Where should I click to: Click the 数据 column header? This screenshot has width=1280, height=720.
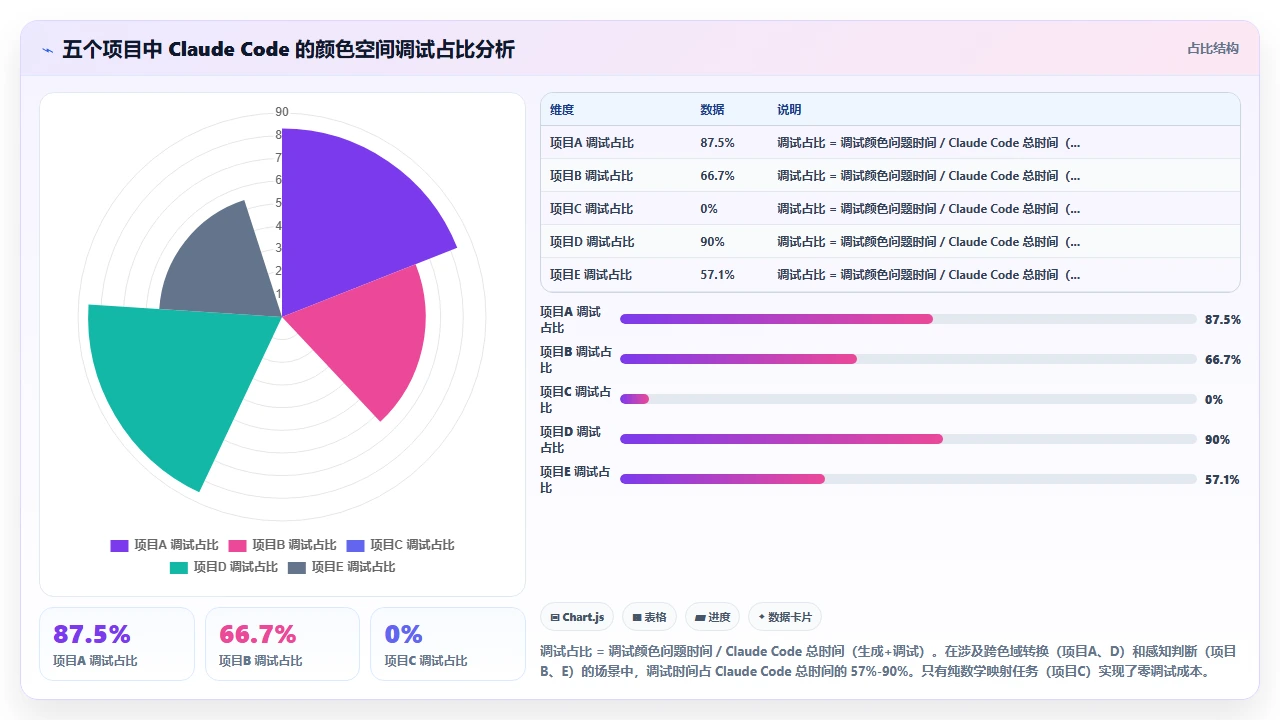(712, 110)
